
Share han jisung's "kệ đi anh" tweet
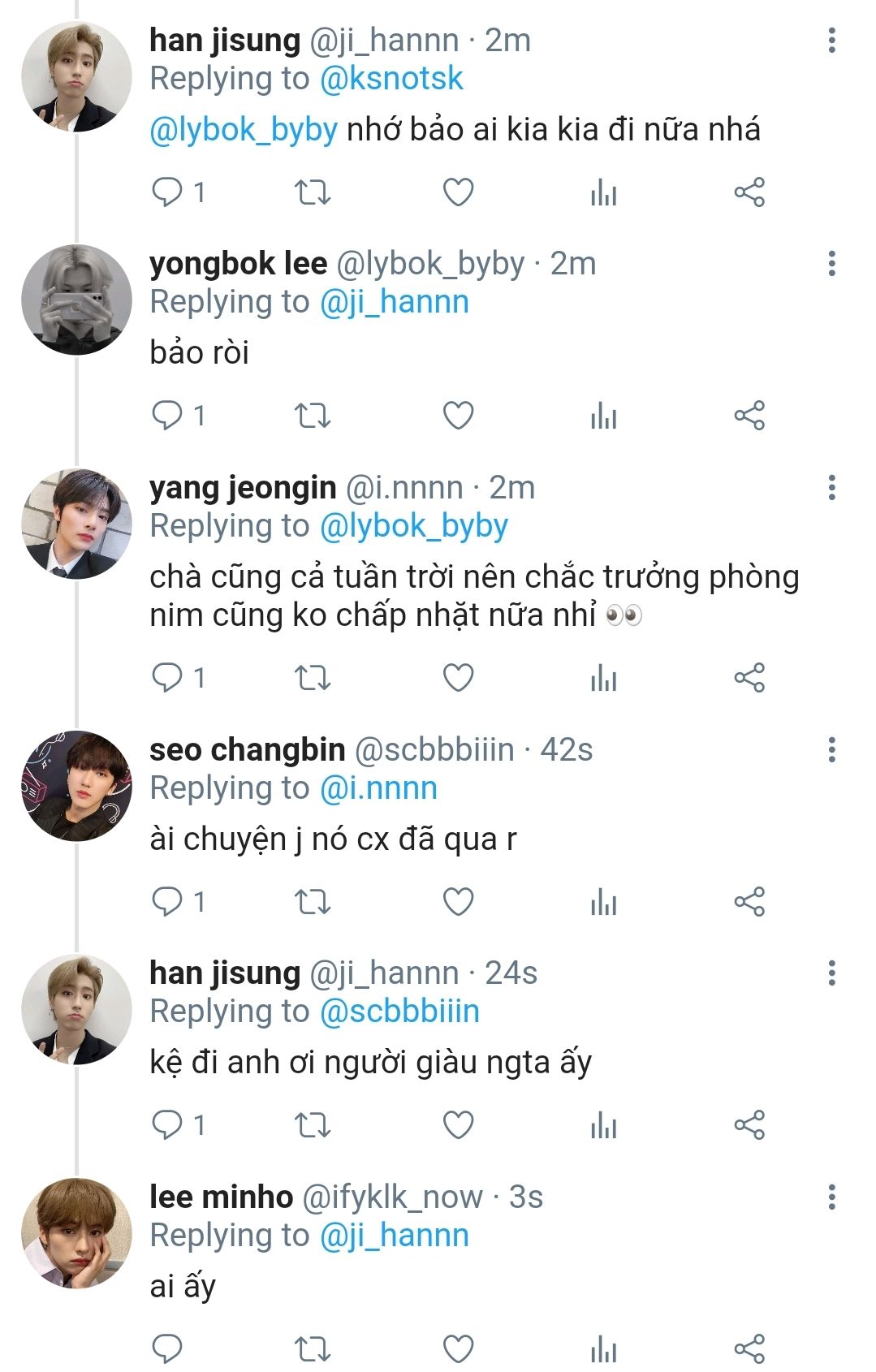point(749,1125)
